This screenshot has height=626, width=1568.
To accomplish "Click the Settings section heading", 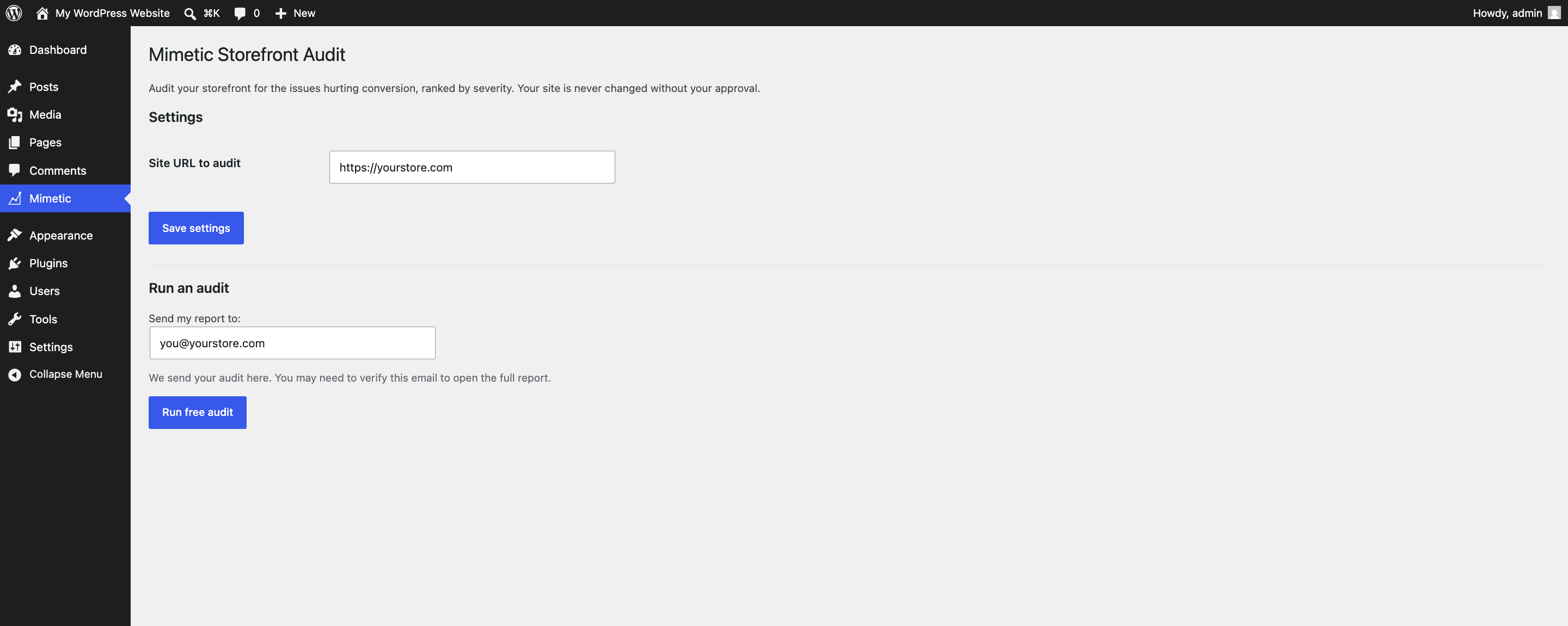I will coord(175,118).
